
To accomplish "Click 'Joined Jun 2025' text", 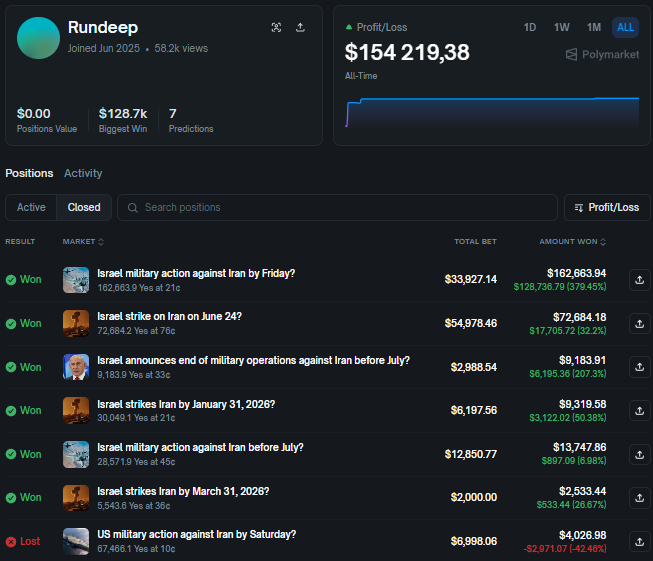I will coord(104,48).
